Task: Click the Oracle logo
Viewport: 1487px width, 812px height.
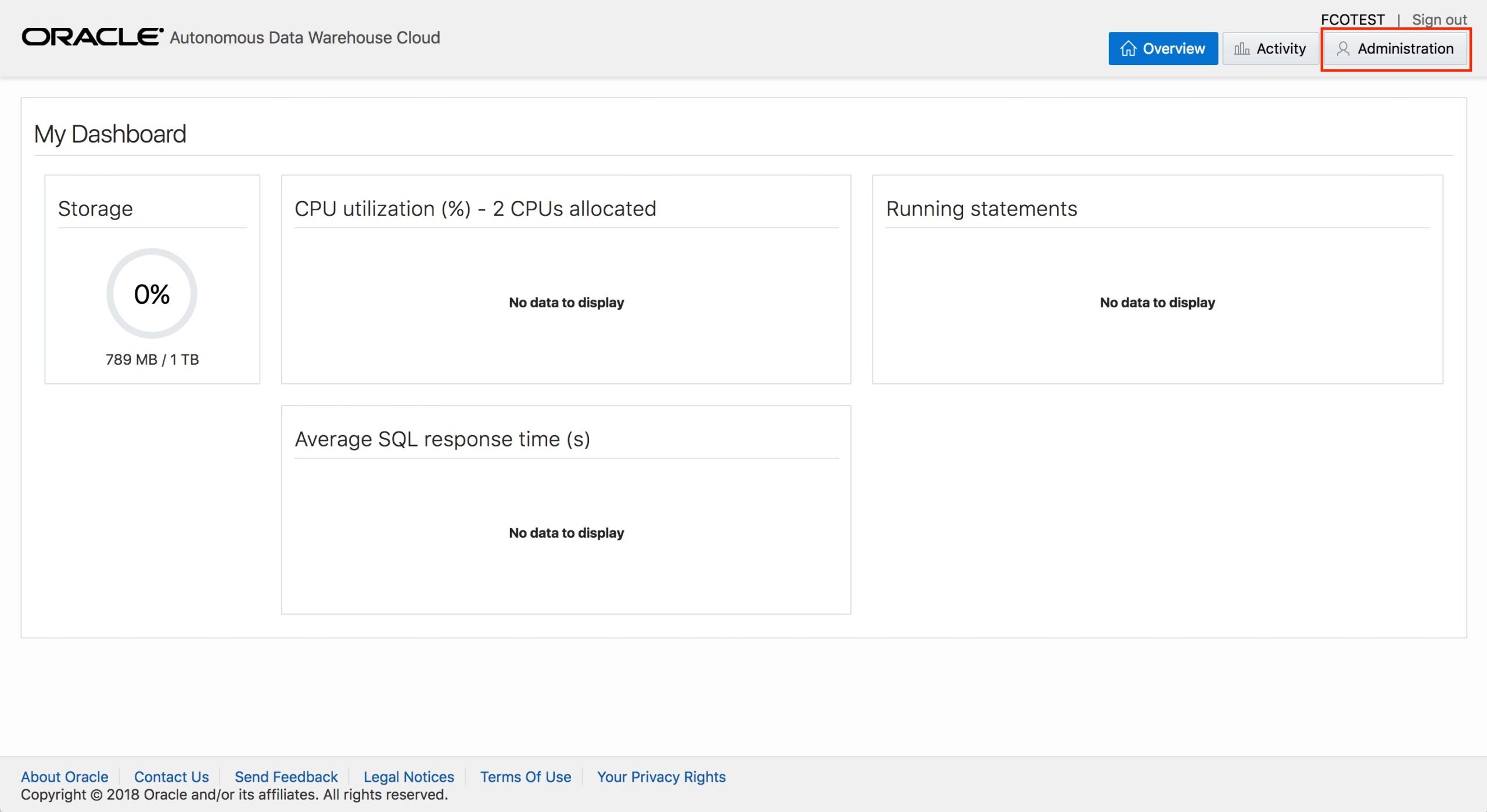Action: click(x=92, y=37)
